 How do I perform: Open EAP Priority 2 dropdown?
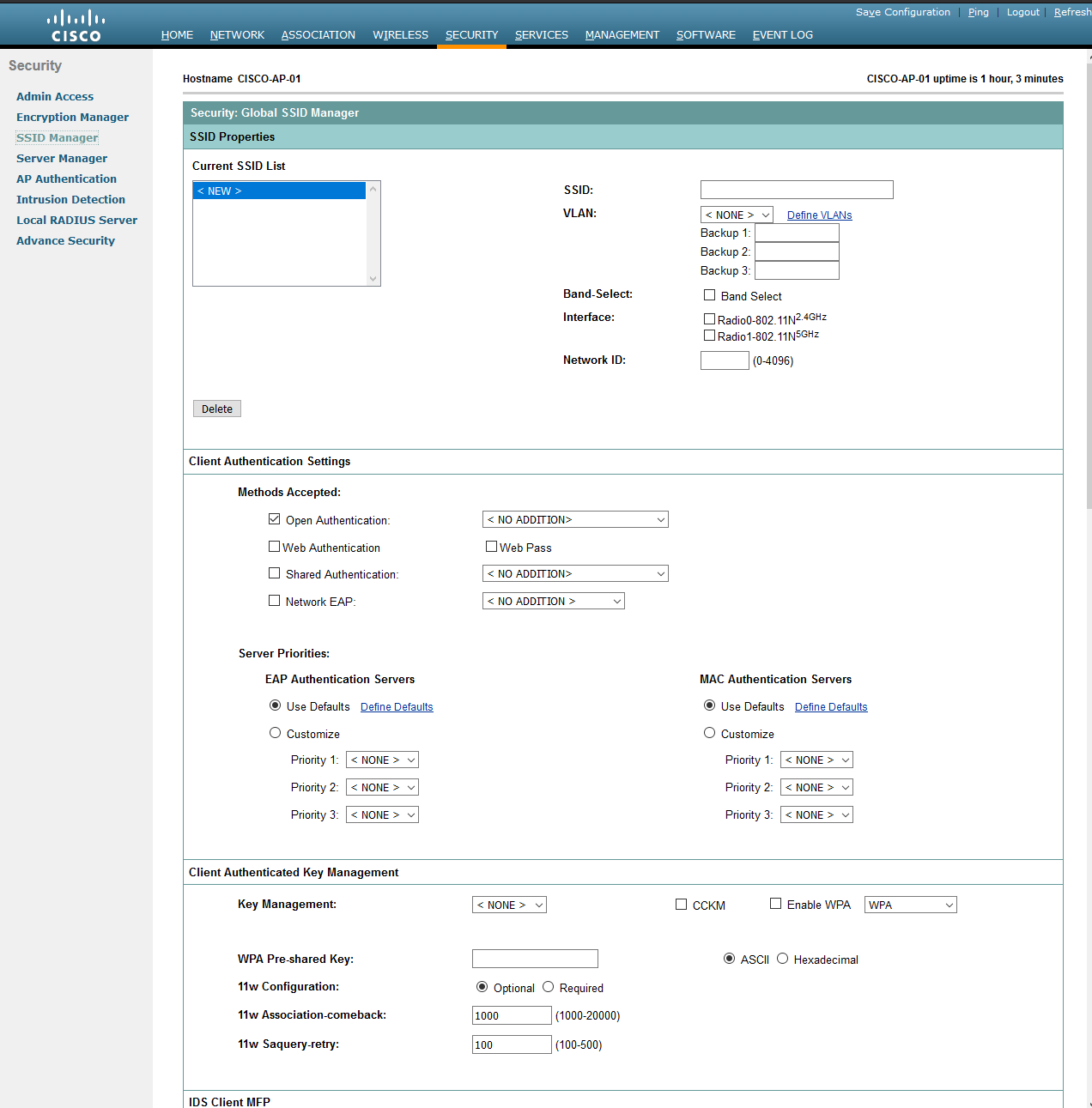coord(382,787)
